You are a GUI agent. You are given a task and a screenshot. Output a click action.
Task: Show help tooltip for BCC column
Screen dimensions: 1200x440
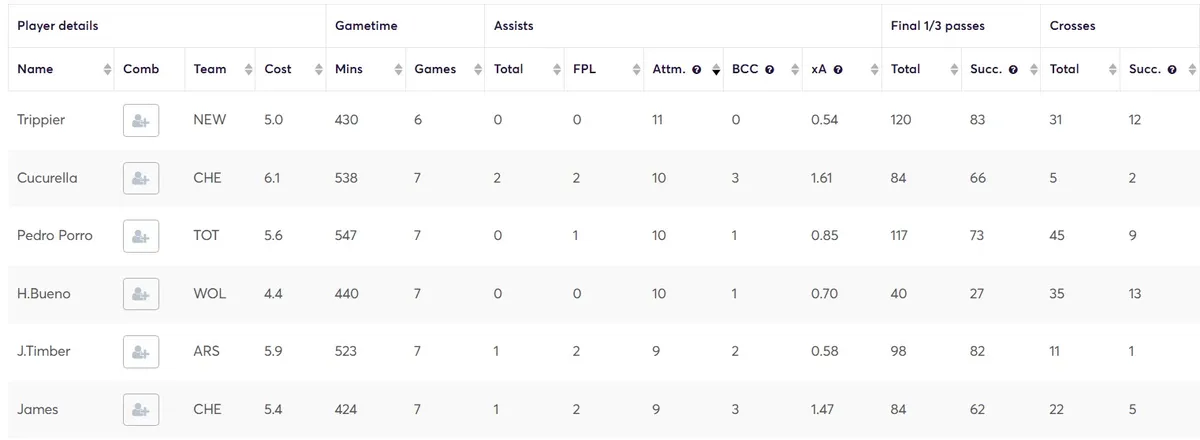point(770,70)
